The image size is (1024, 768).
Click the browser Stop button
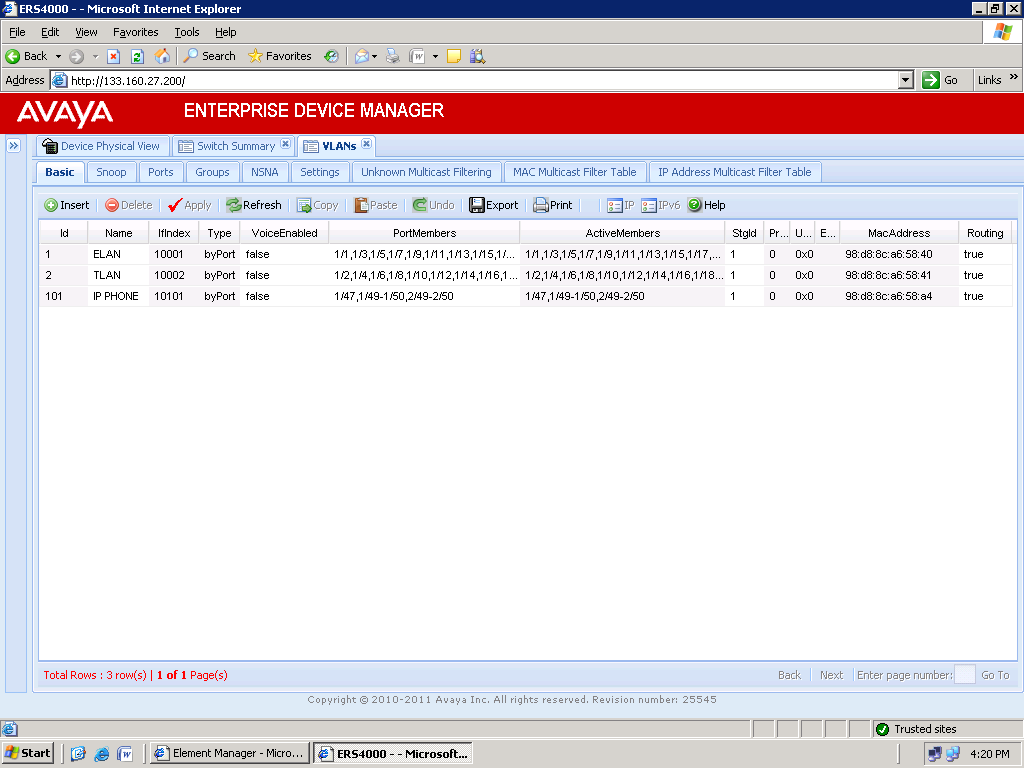coord(114,56)
